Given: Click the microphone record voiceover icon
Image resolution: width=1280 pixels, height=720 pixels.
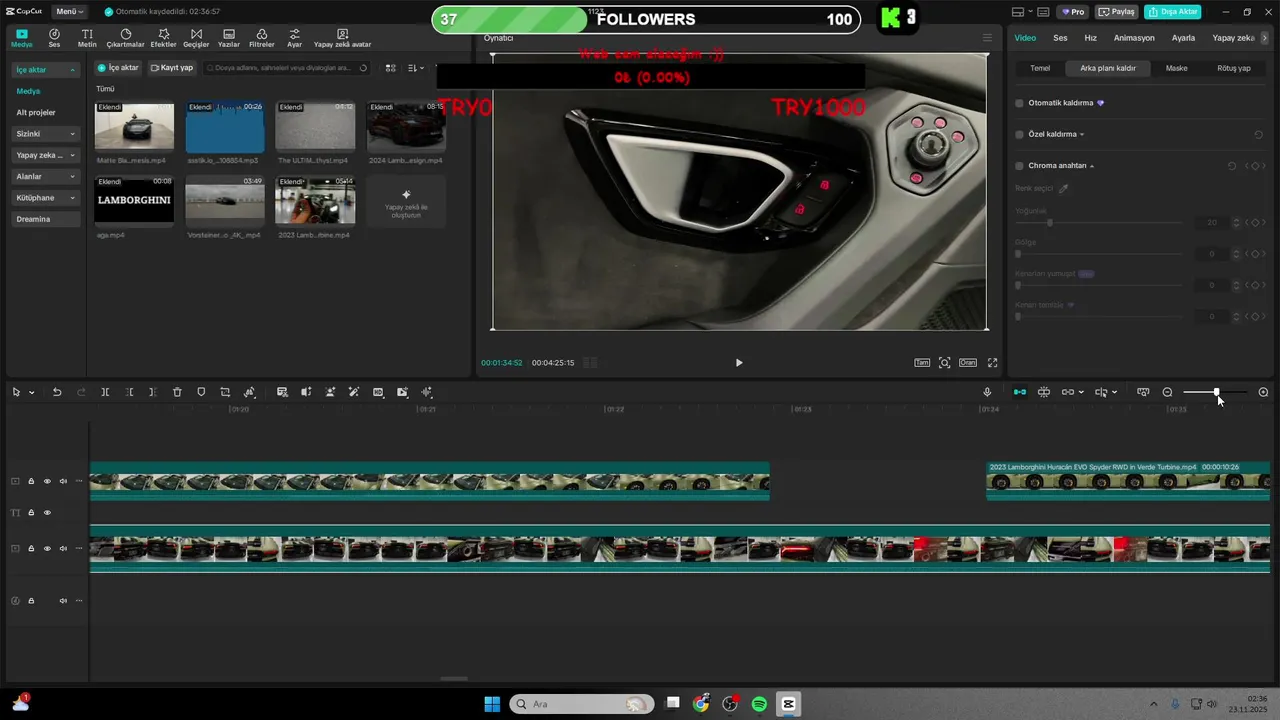Looking at the screenshot, I should [987, 392].
